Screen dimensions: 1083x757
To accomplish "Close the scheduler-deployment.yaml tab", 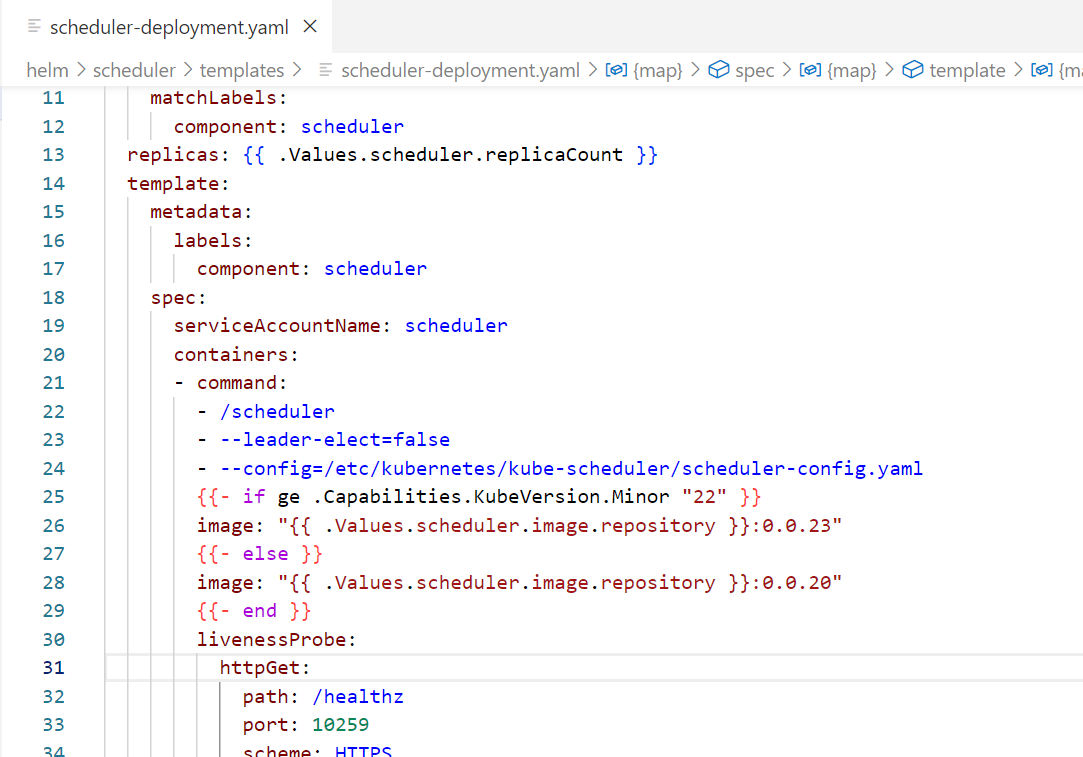I will pyautogui.click(x=310, y=26).
